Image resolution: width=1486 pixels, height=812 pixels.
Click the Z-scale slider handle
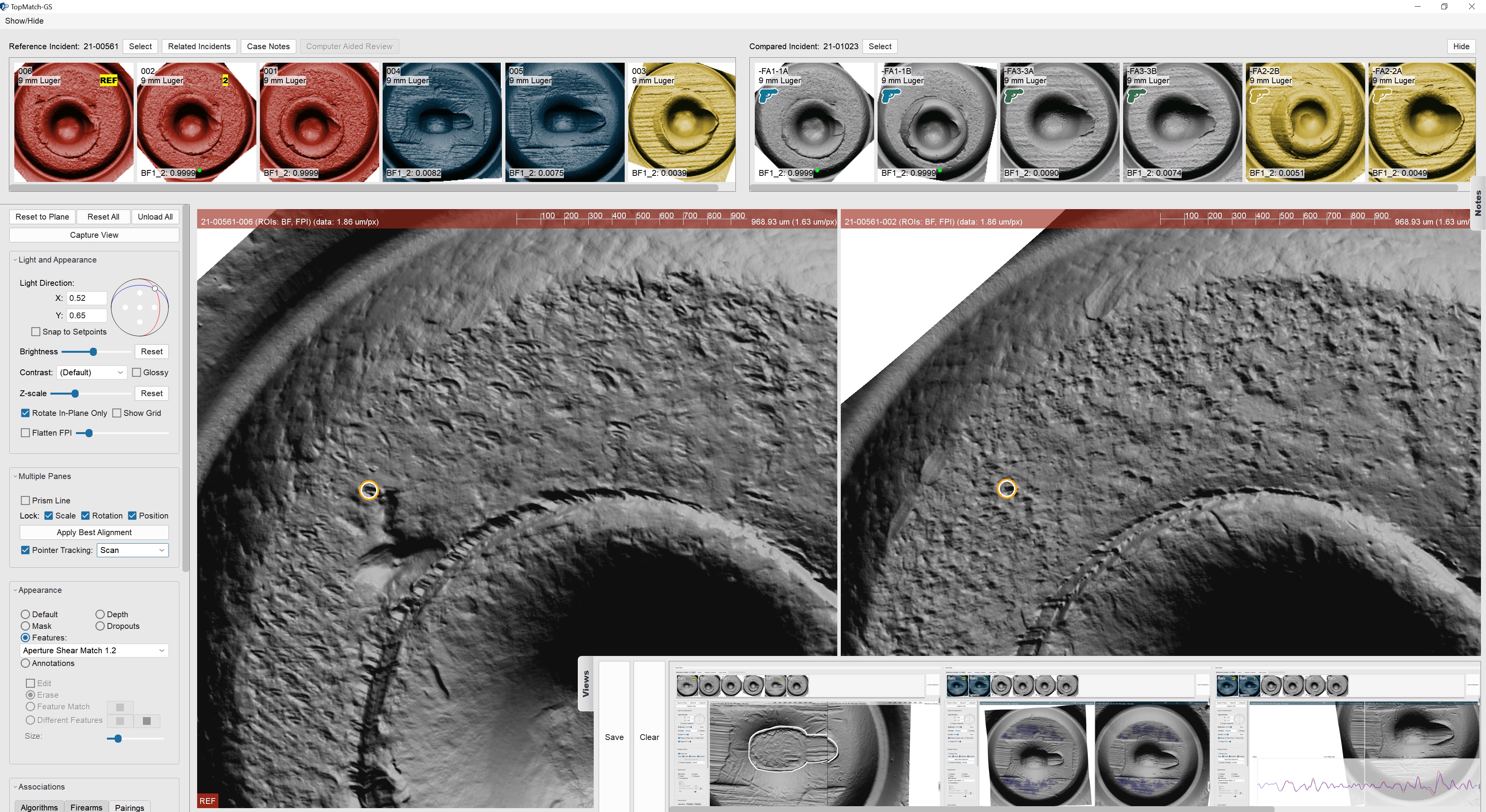point(75,393)
